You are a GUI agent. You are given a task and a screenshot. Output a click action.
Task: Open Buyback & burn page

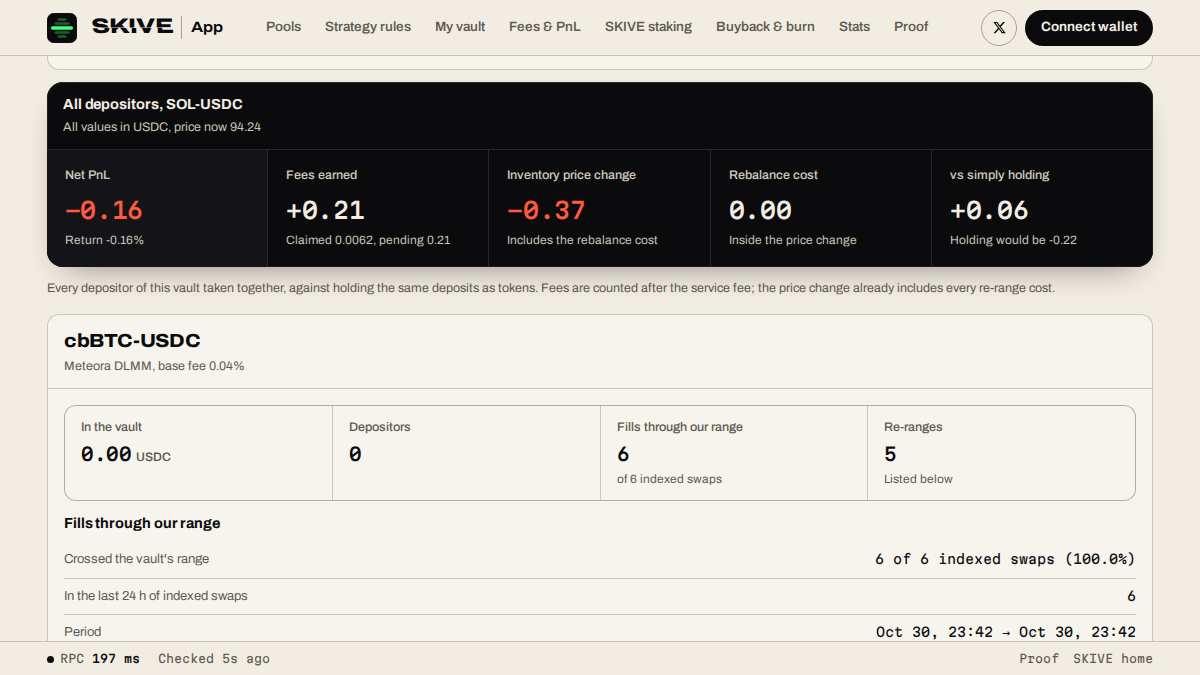(x=765, y=27)
